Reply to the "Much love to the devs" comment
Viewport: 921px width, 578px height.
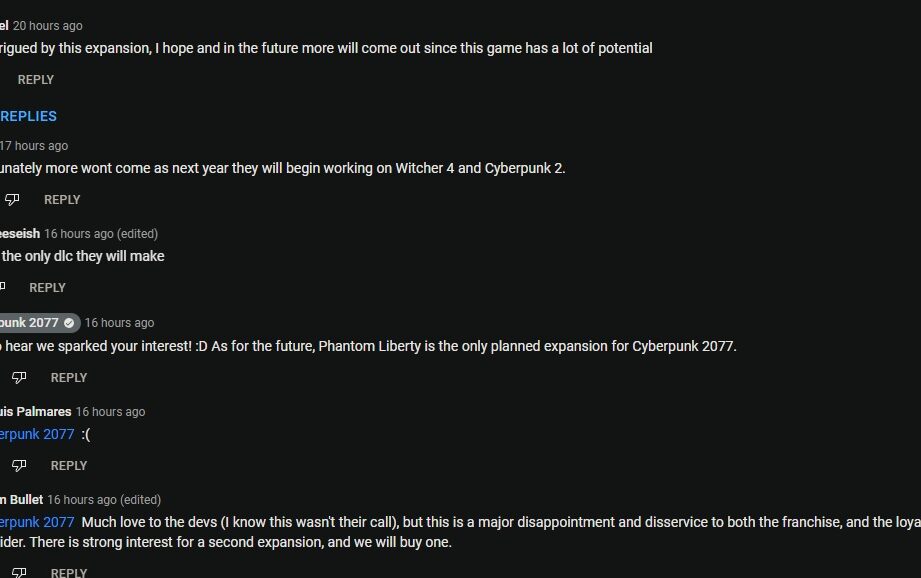(69, 573)
